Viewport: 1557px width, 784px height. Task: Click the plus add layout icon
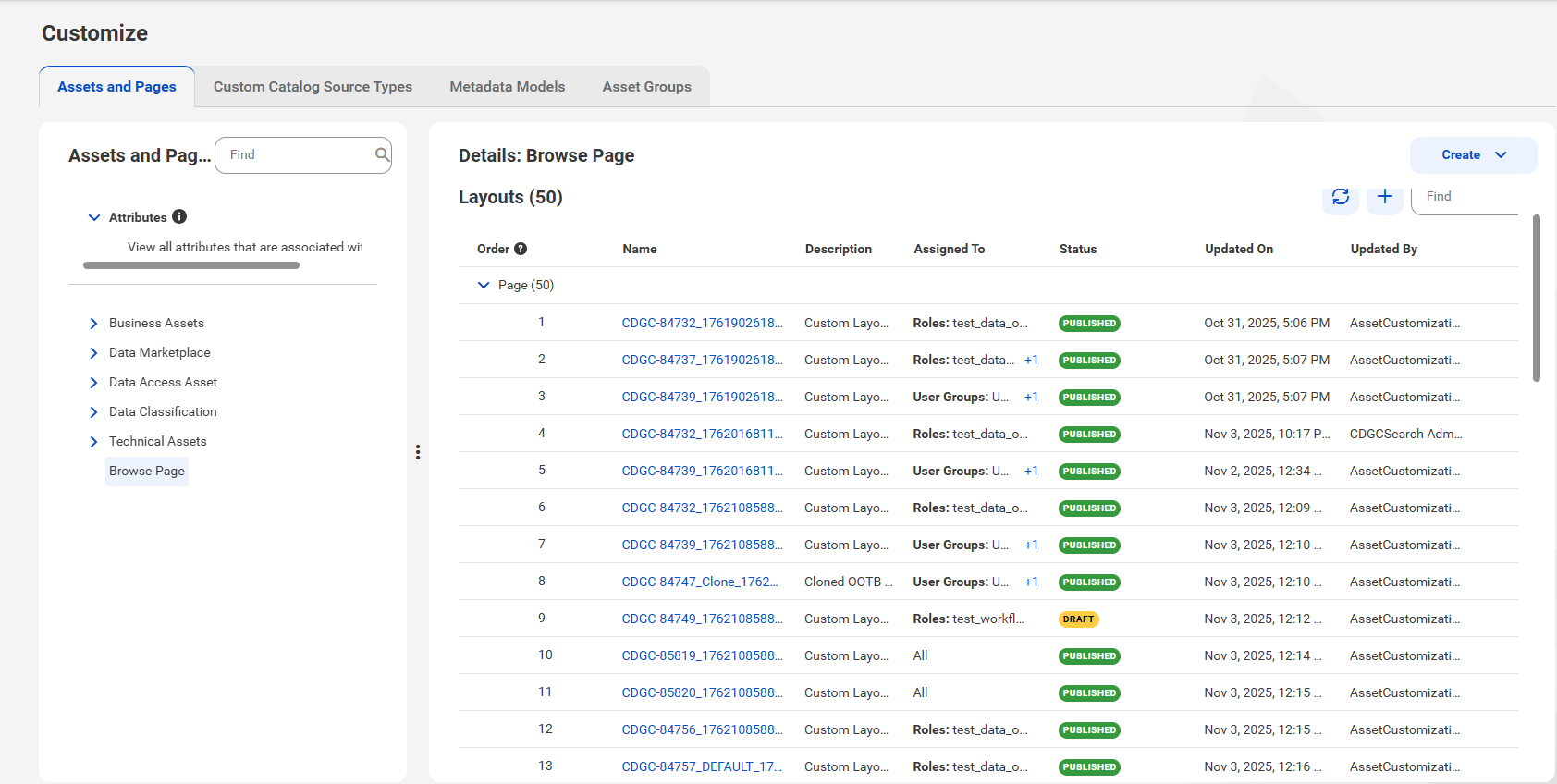coord(1385,196)
